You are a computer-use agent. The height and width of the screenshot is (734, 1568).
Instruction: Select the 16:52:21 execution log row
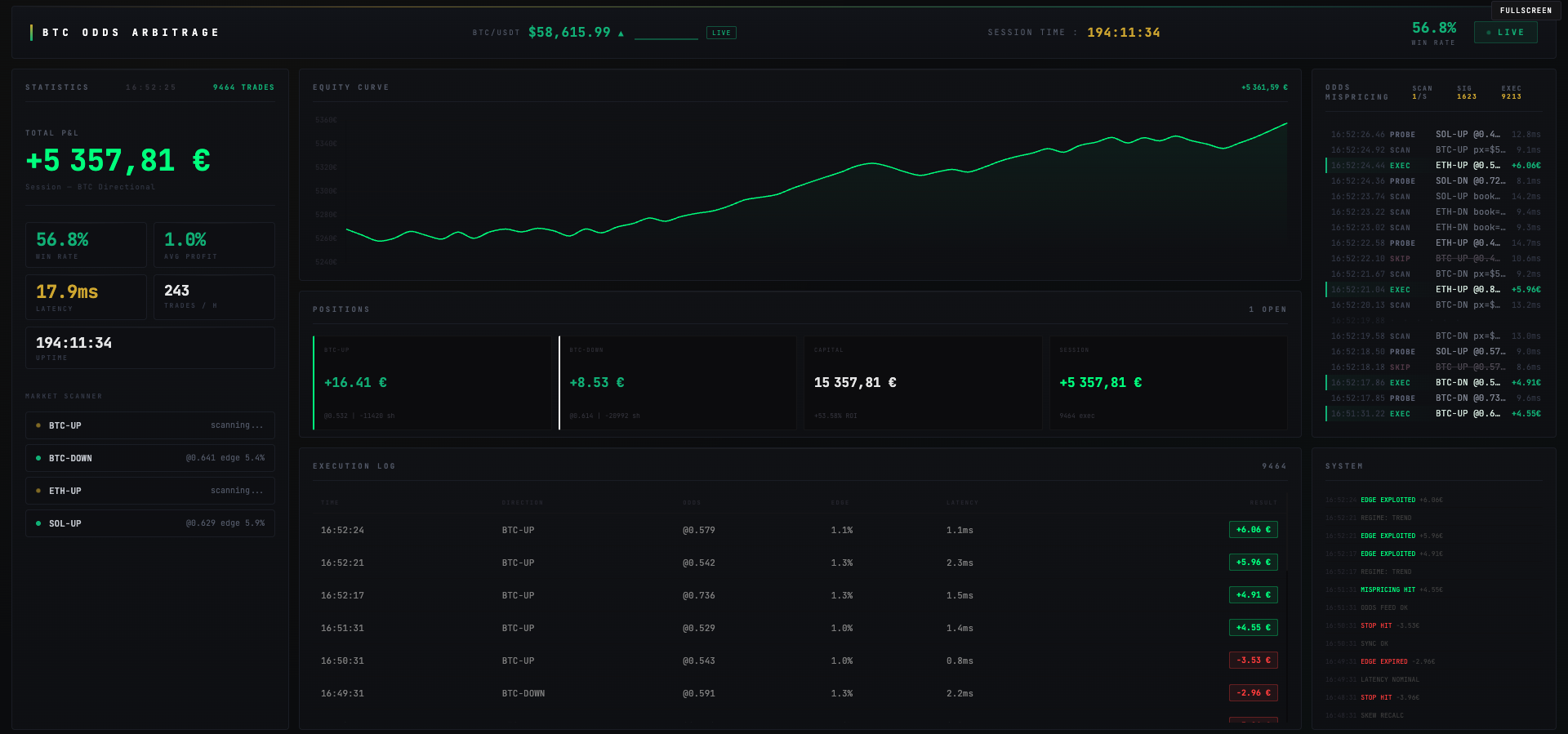point(800,563)
